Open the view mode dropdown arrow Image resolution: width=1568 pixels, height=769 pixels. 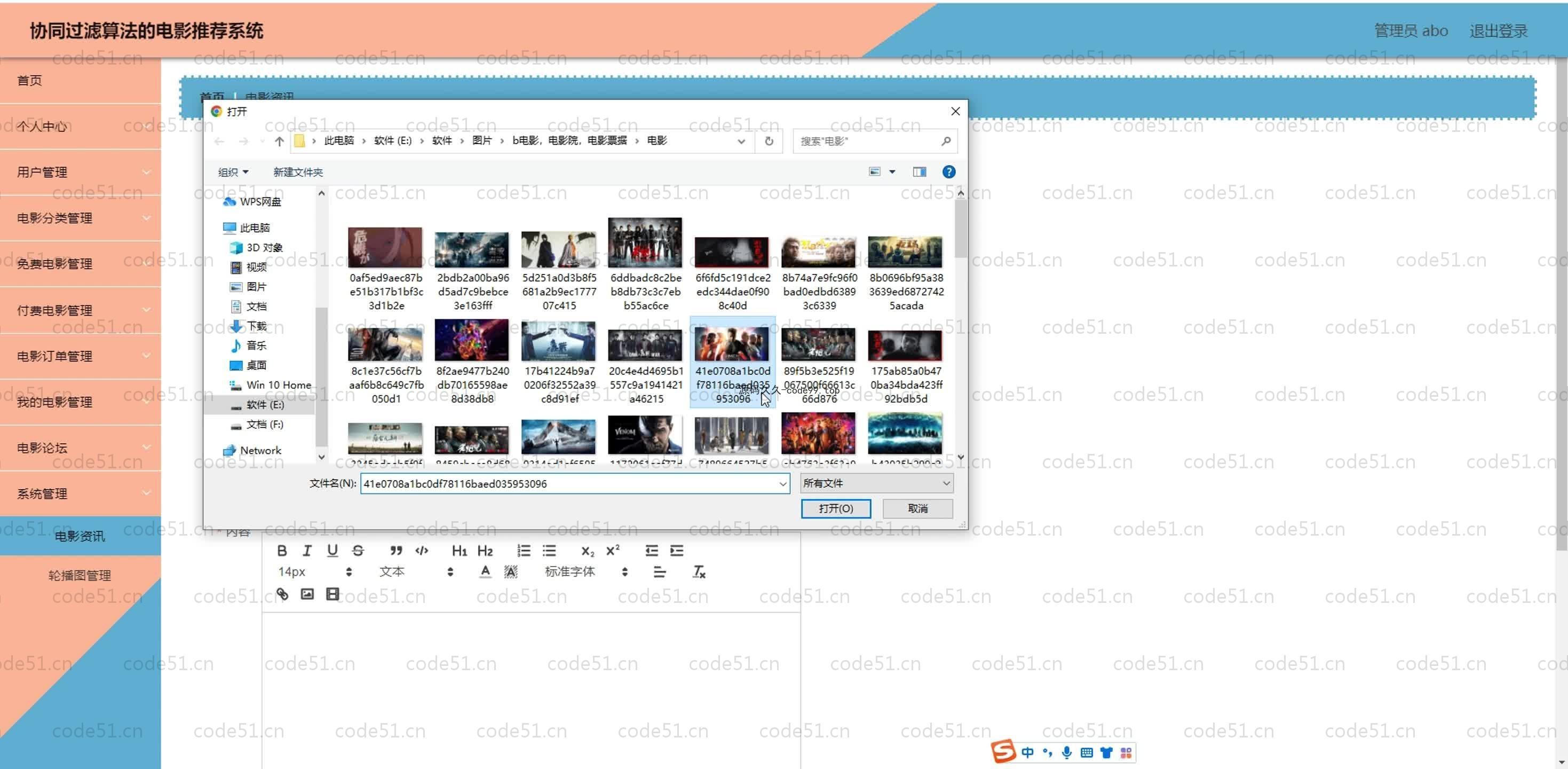click(x=892, y=172)
